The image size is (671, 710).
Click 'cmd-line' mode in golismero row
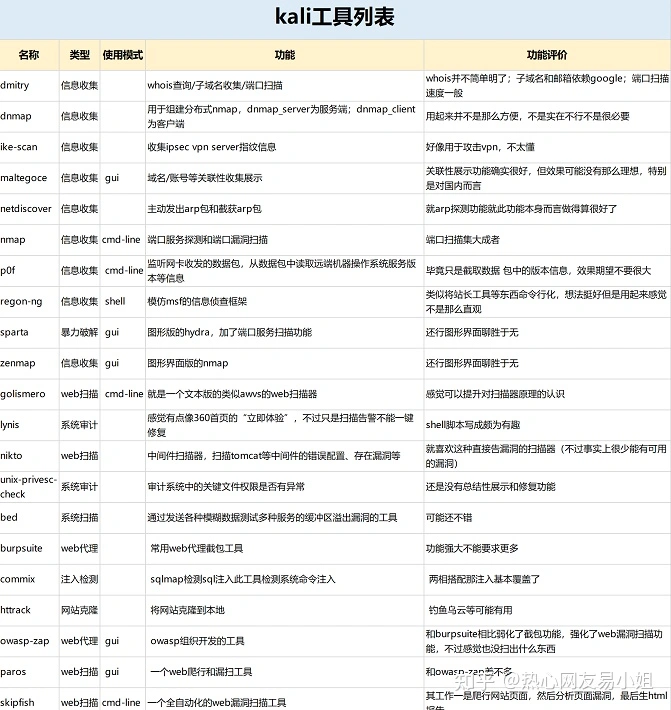tap(124, 394)
